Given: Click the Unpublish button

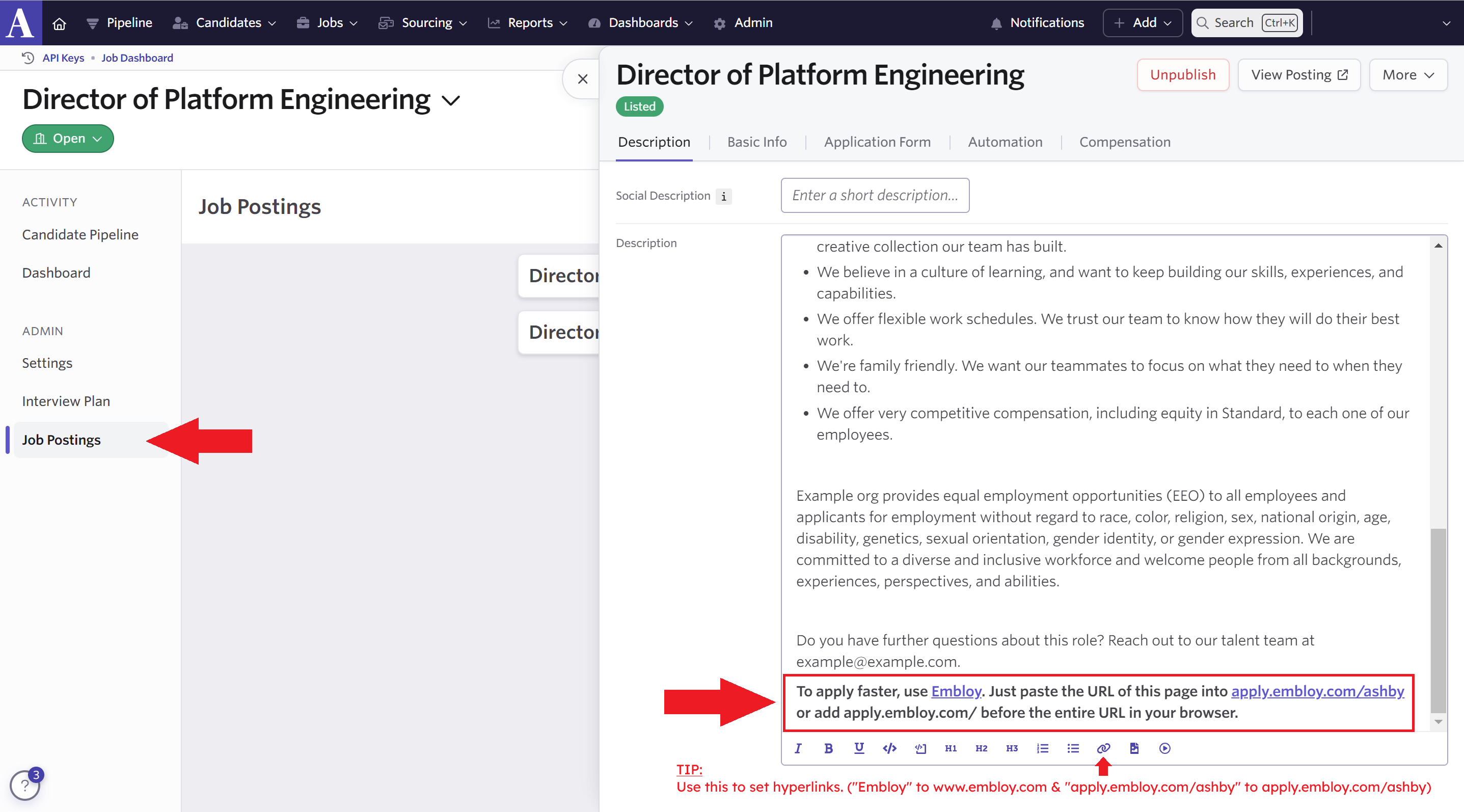Looking at the screenshot, I should click(1183, 75).
